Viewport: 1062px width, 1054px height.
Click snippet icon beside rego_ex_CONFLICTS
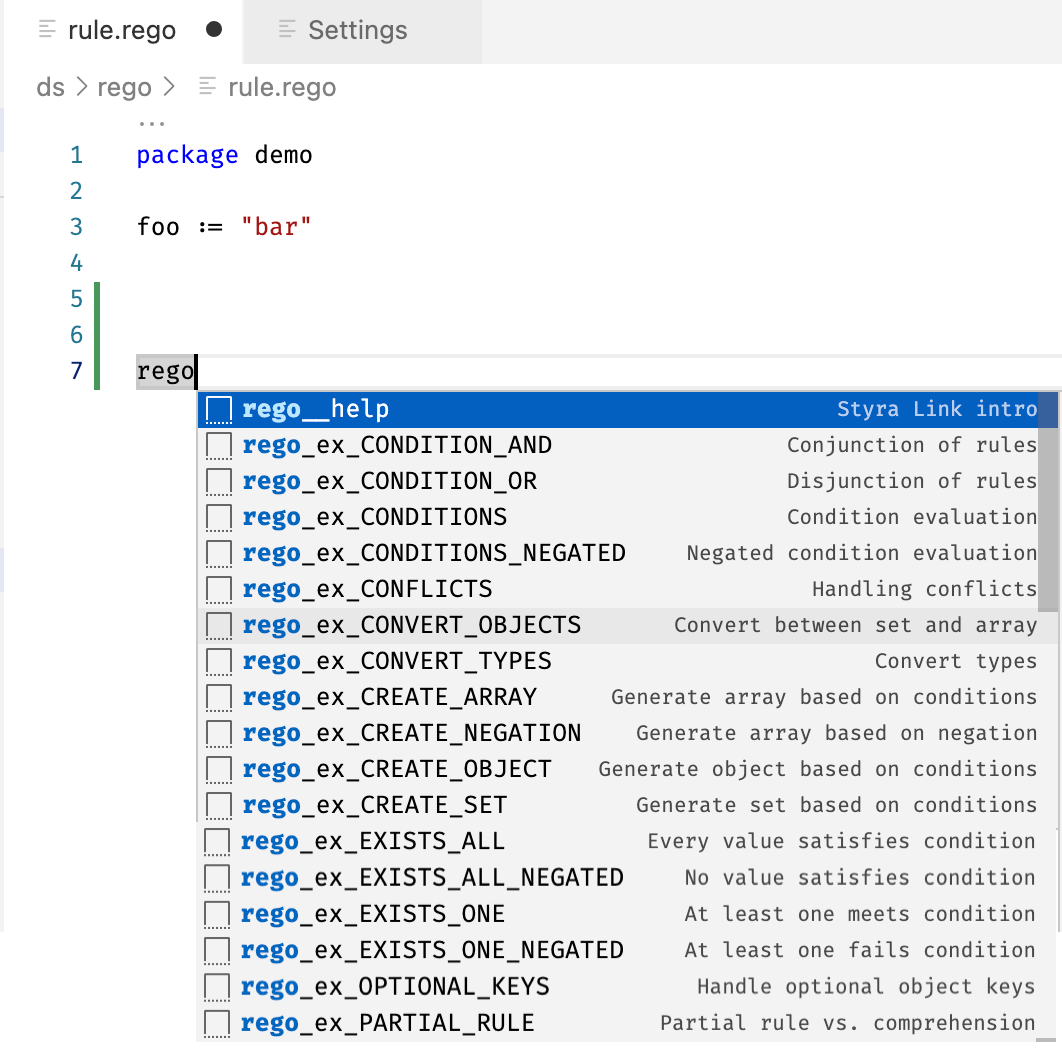coord(219,589)
